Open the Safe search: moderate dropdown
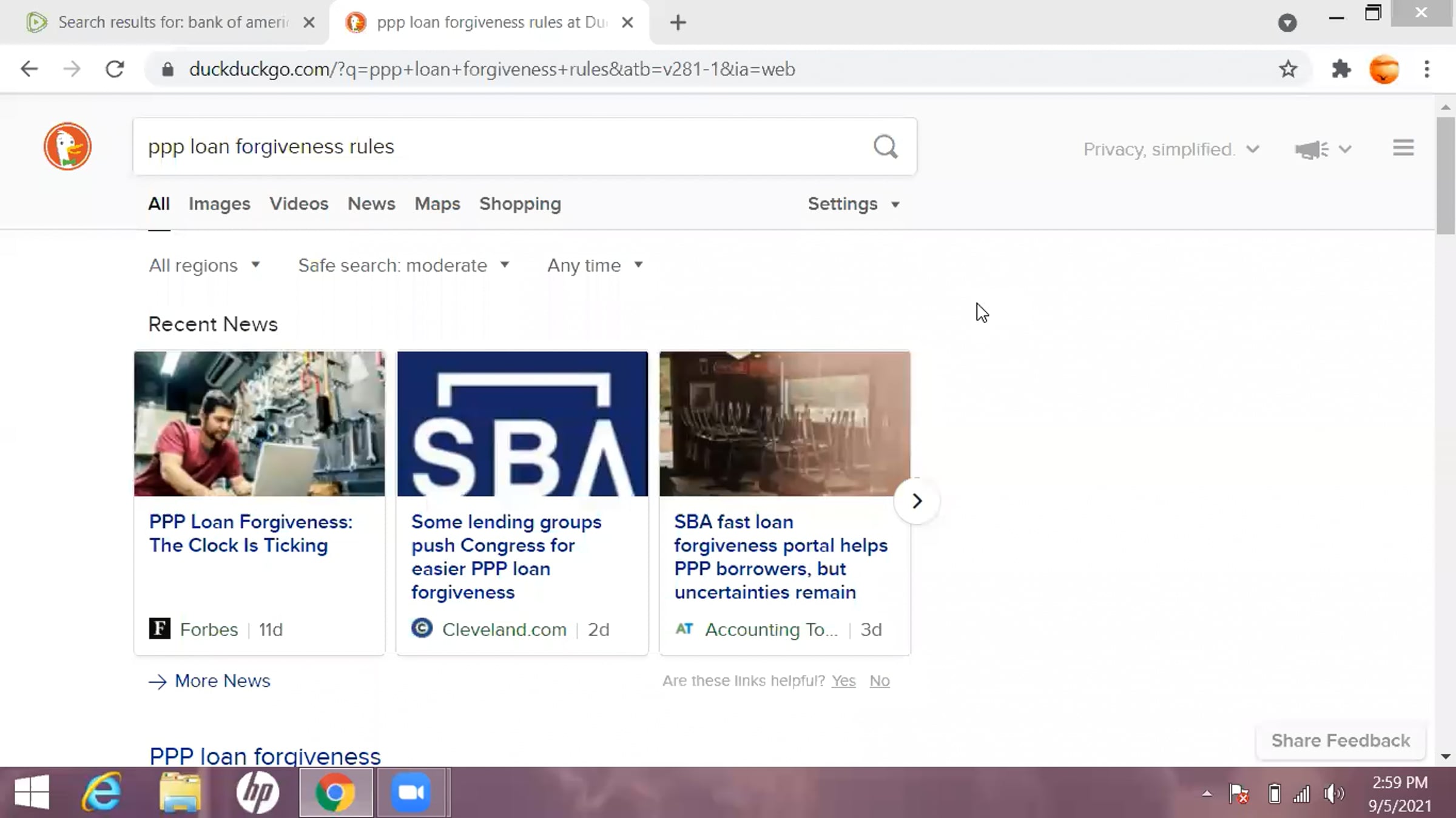The image size is (1456, 818). [403, 265]
